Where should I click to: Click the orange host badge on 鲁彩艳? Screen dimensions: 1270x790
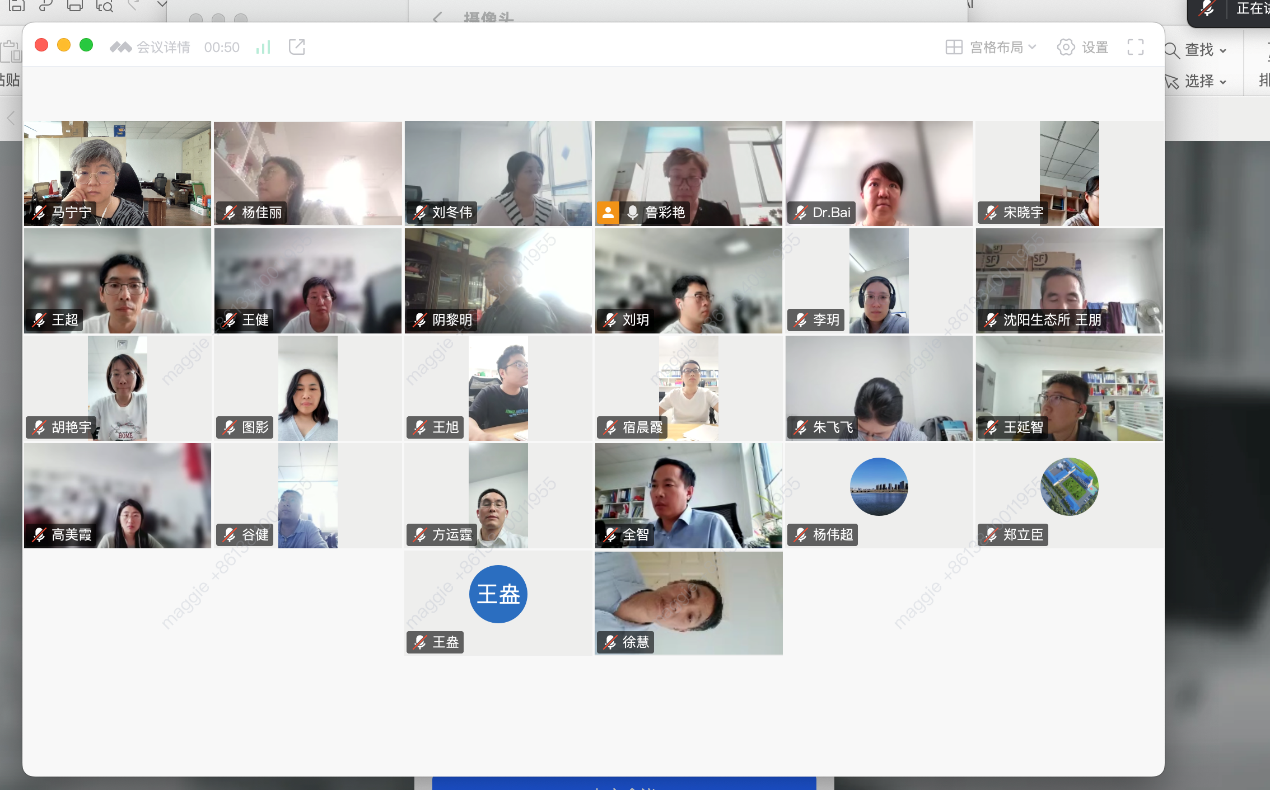click(608, 212)
